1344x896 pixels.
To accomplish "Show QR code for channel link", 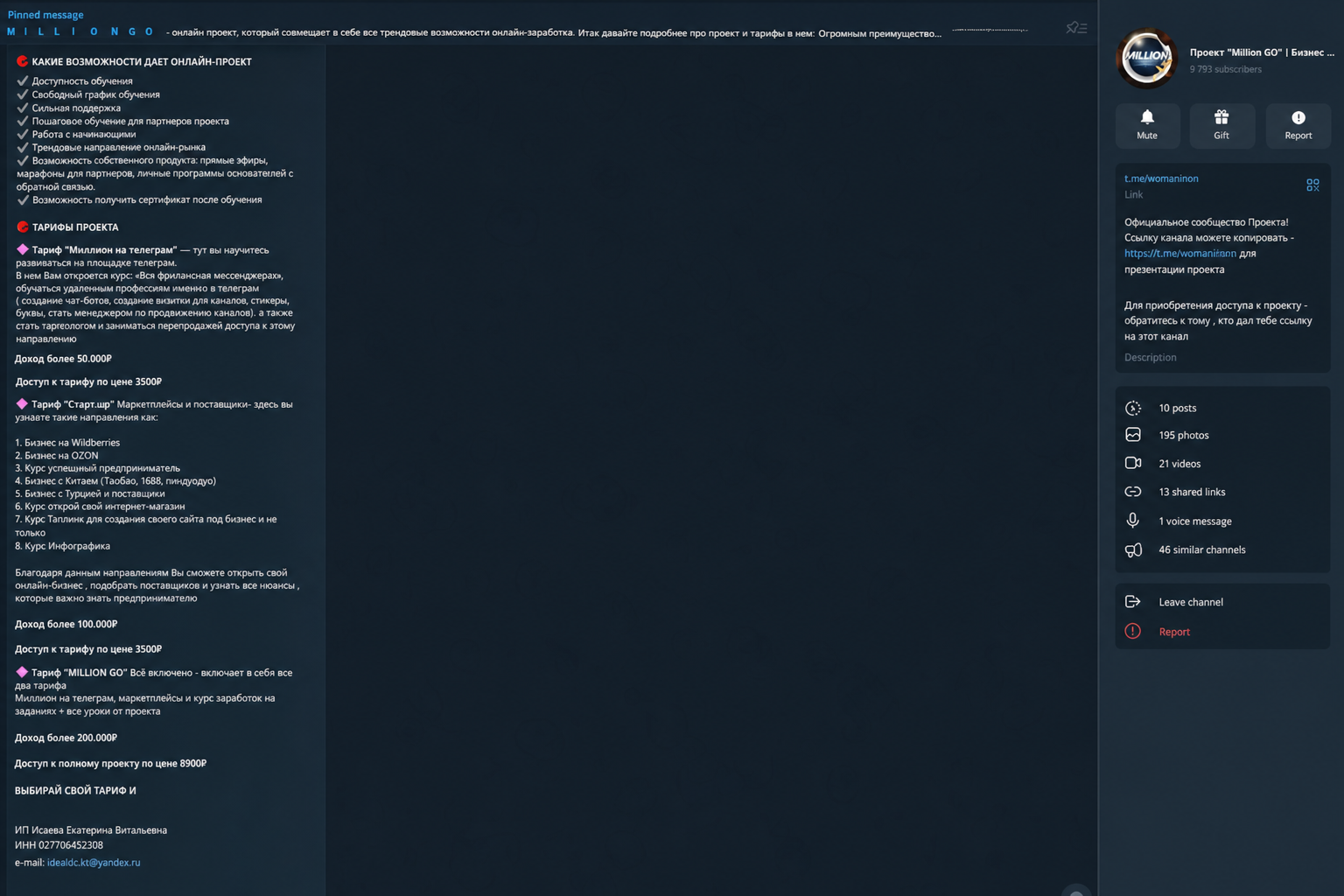I will pyautogui.click(x=1312, y=185).
